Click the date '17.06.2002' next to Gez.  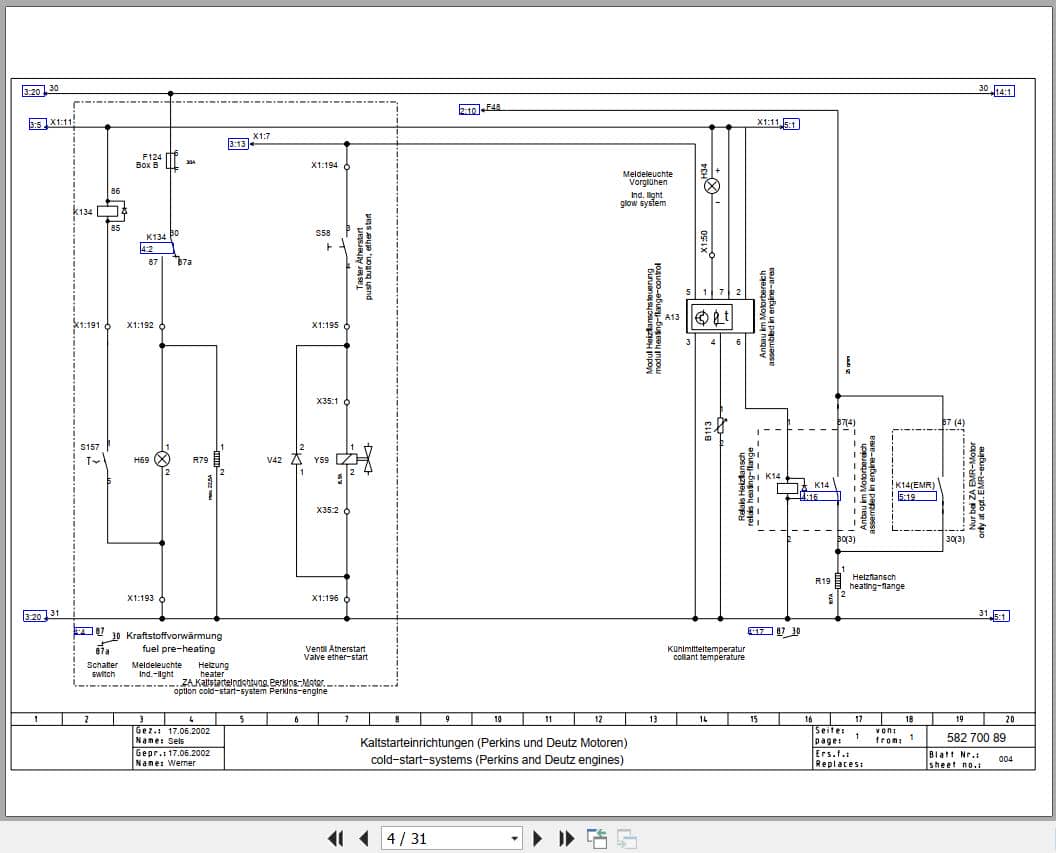189,730
